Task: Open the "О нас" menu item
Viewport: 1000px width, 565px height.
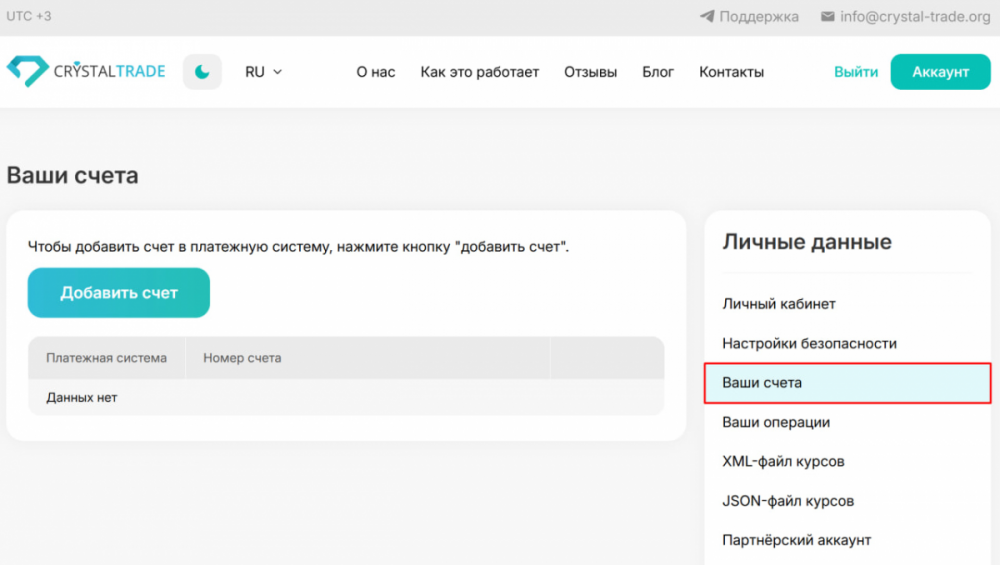Action: [376, 72]
